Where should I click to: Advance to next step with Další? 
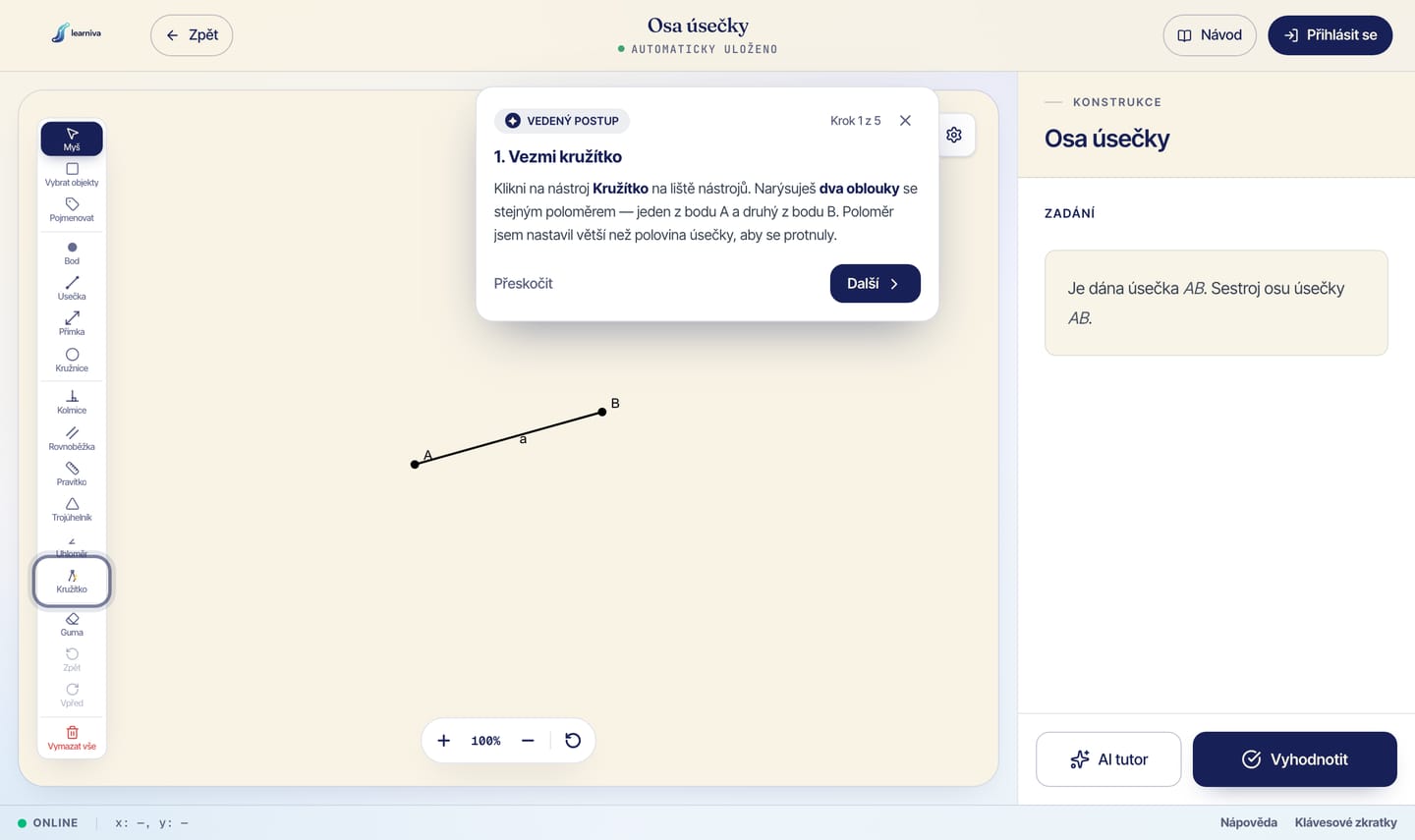[x=876, y=284]
